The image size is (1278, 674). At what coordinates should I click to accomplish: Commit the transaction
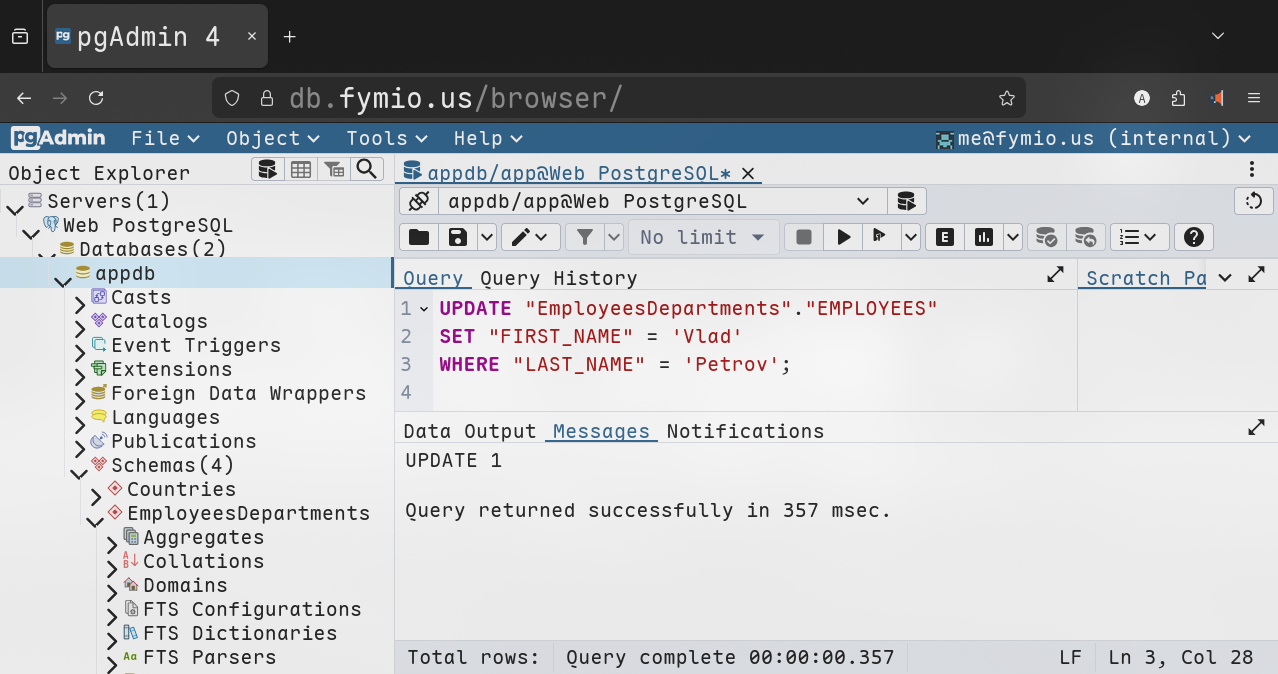coord(1046,237)
